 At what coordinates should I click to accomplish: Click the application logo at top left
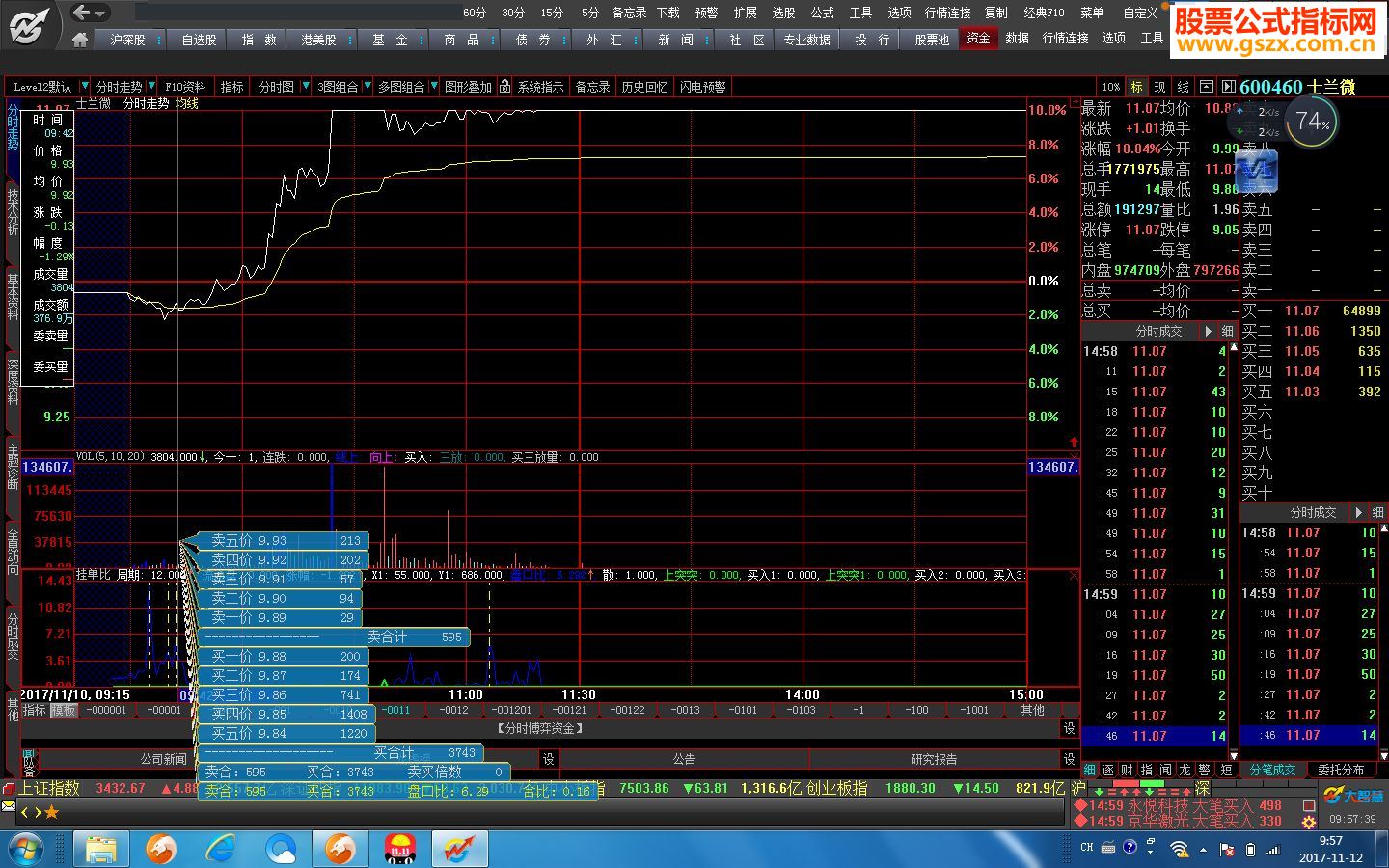click(x=29, y=25)
